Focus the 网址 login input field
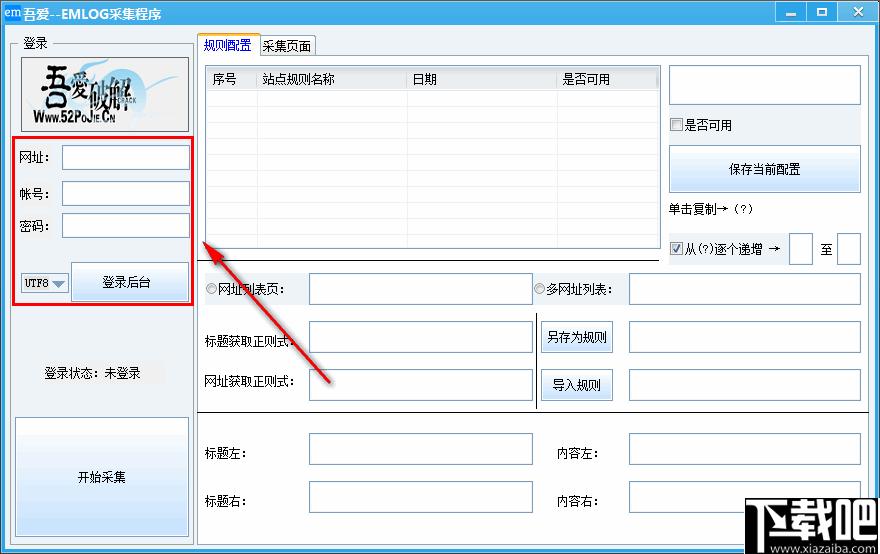This screenshot has height=554, width=880. pos(126,158)
